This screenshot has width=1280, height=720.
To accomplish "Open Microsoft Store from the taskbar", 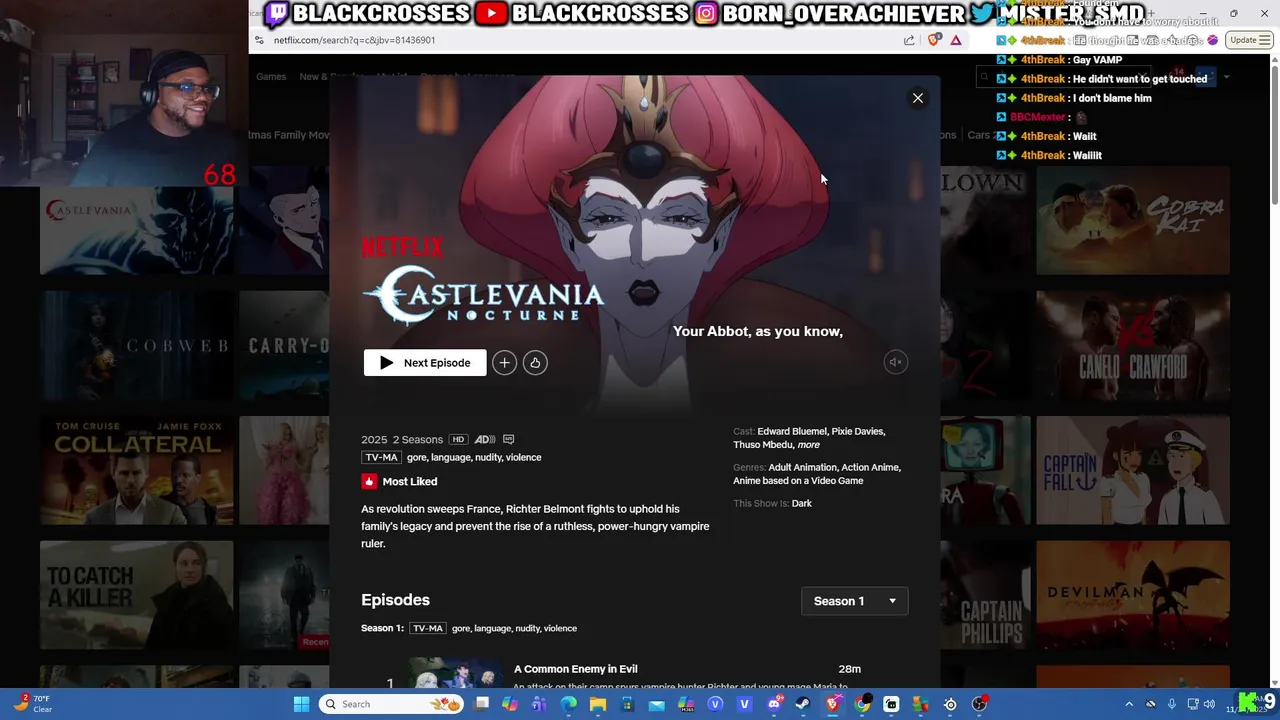I will tap(627, 704).
